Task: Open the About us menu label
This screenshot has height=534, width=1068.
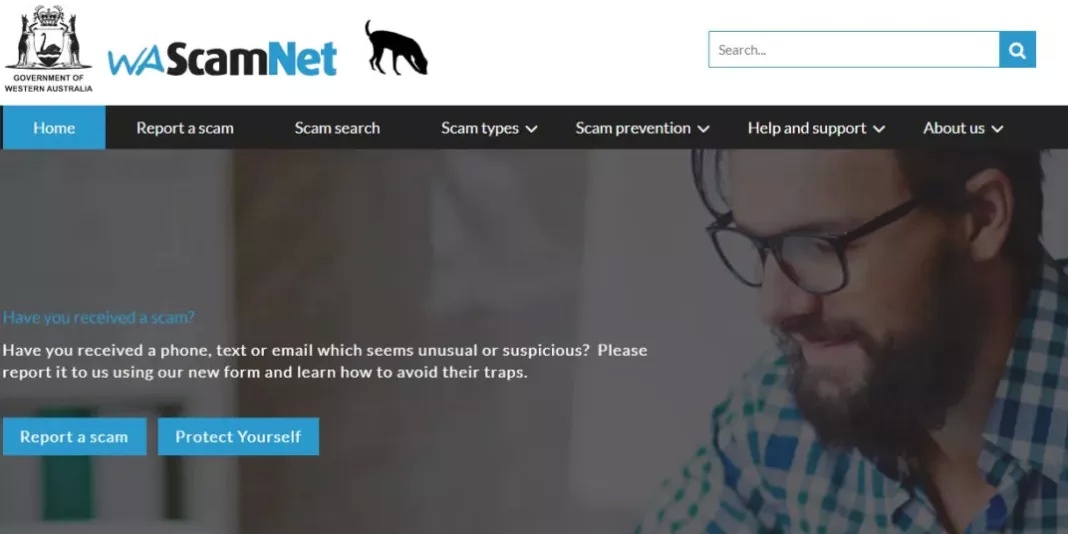Action: [954, 128]
